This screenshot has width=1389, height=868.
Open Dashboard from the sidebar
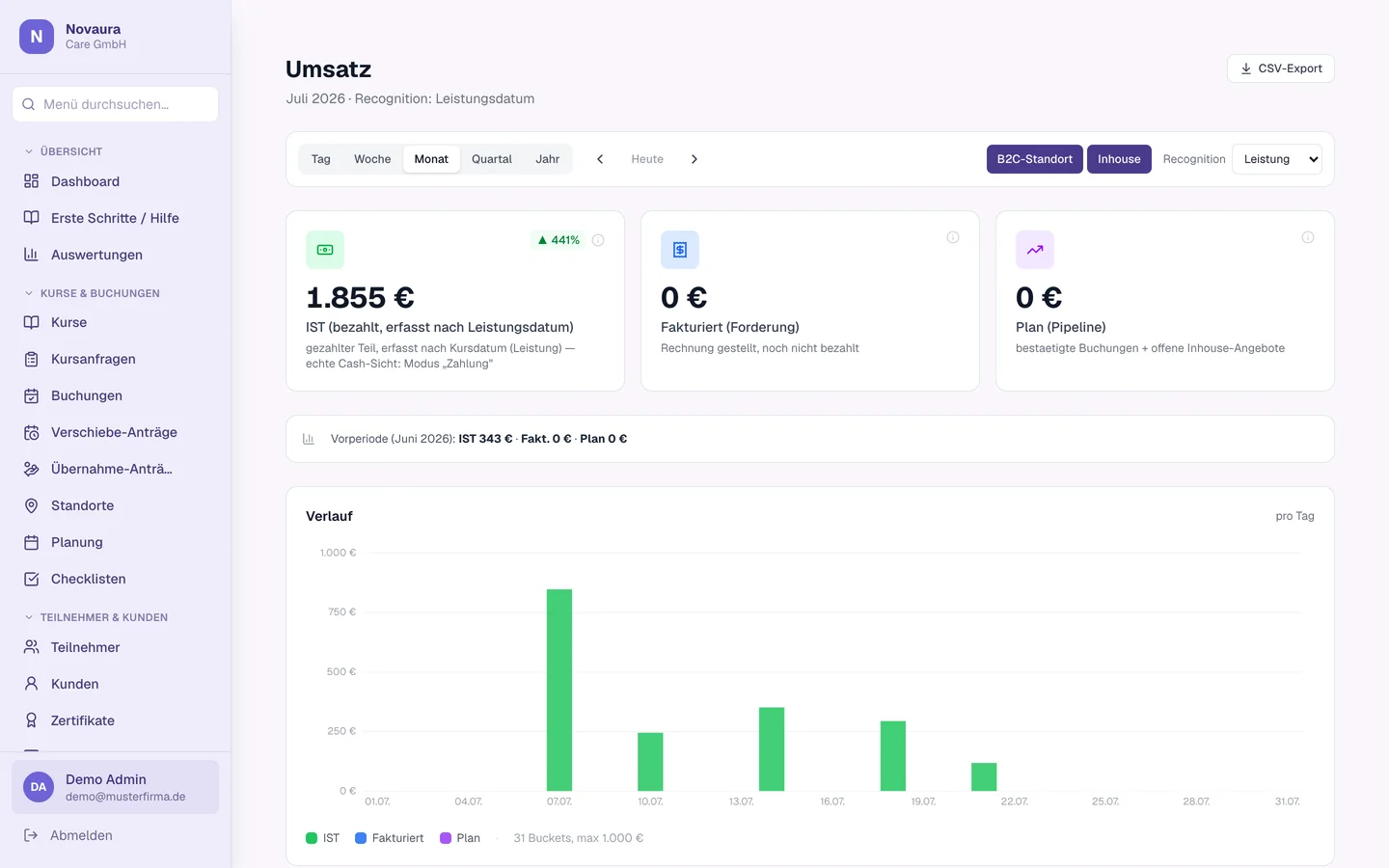point(116,181)
